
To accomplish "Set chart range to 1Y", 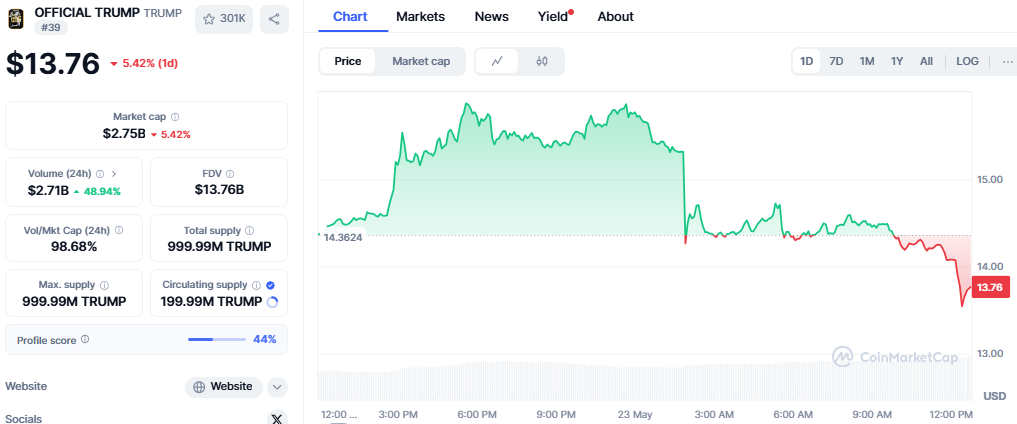I will [x=897, y=62].
